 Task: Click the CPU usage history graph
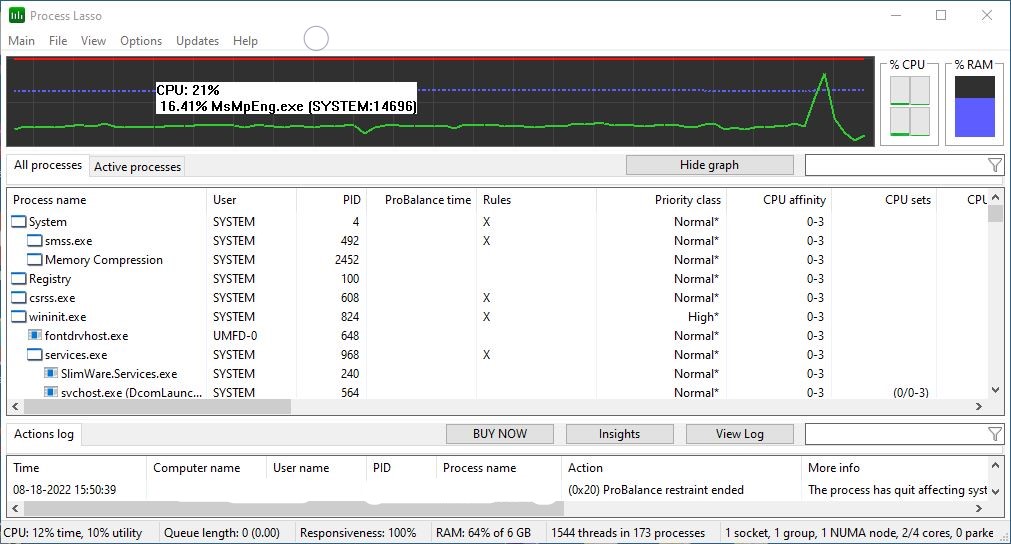pos(440,102)
